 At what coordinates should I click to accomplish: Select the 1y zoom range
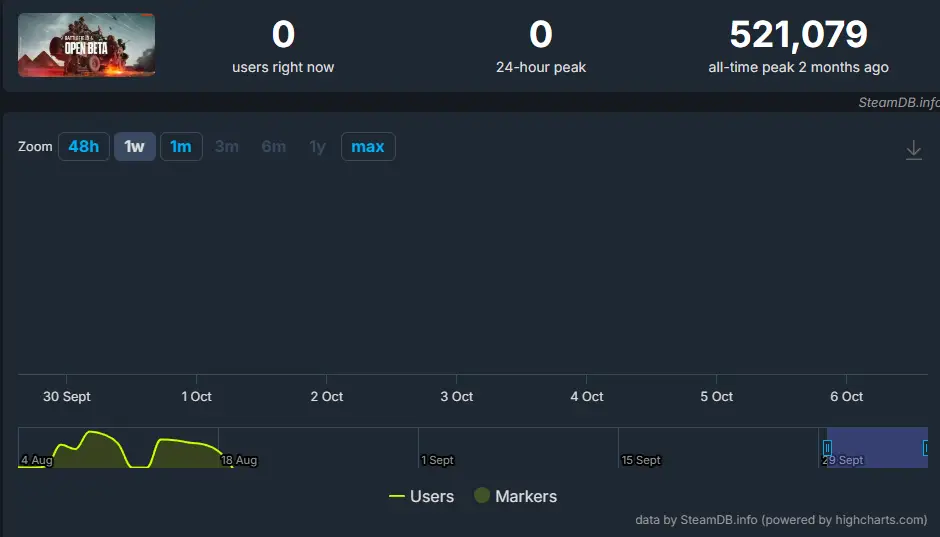click(x=317, y=147)
